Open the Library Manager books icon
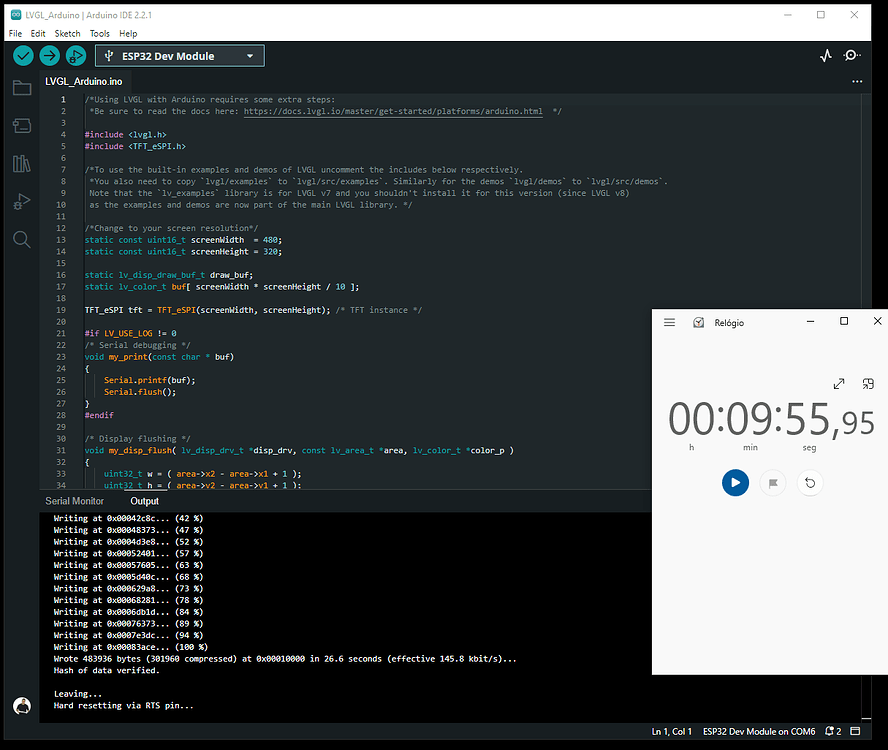Viewport: 888px width, 750px height. coord(22,163)
